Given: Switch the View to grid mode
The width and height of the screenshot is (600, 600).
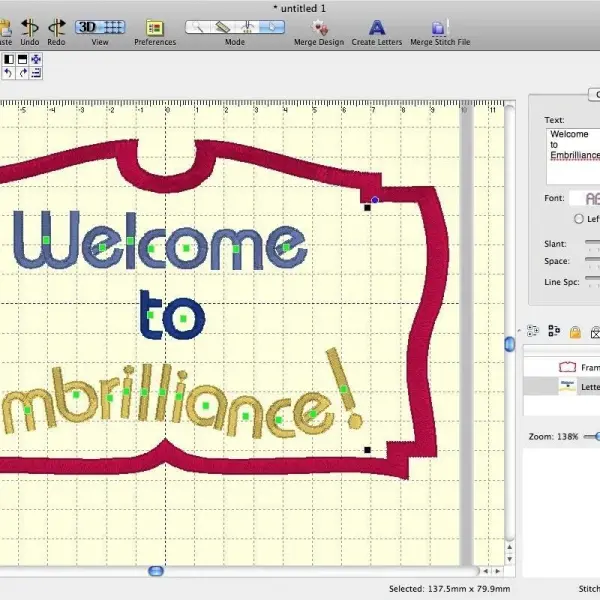Looking at the screenshot, I should tap(113, 27).
